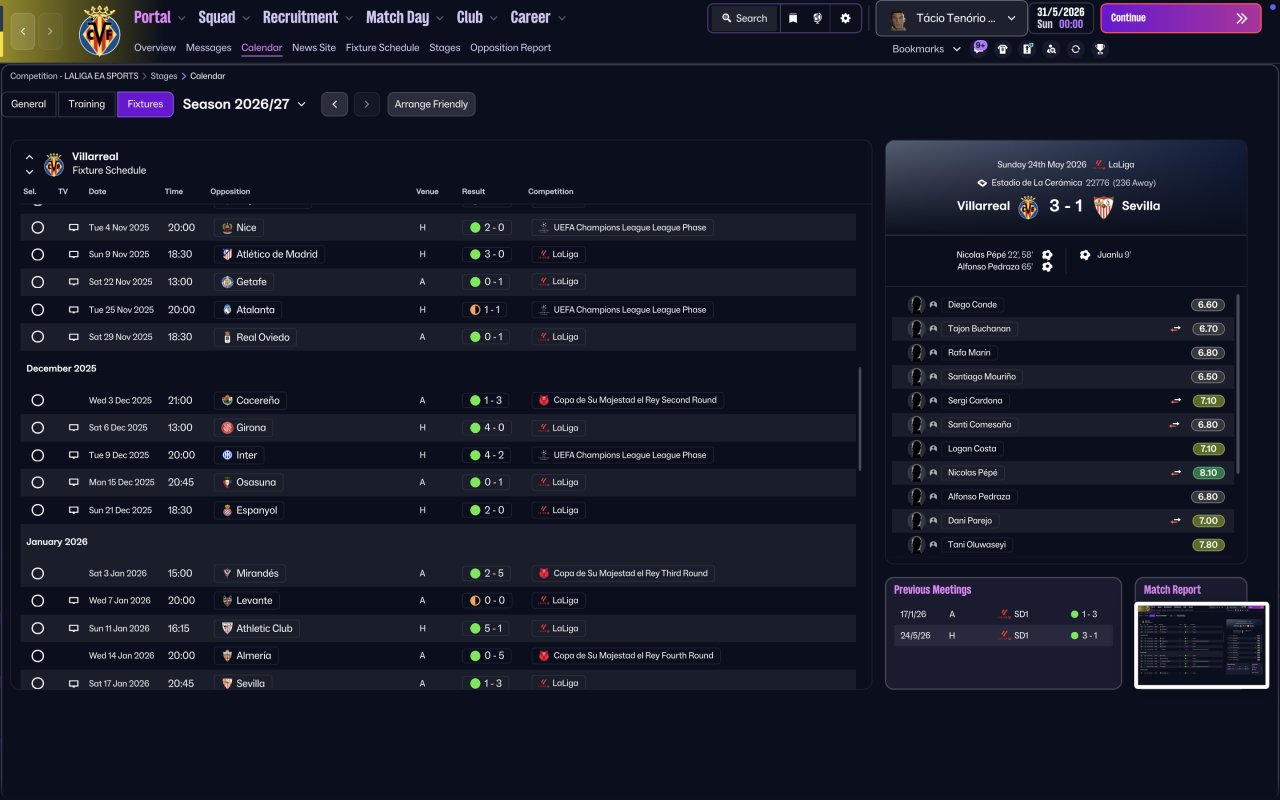Screen dimensions: 1280x800
Task: Click the Athletic Club badge
Action: click(227, 628)
